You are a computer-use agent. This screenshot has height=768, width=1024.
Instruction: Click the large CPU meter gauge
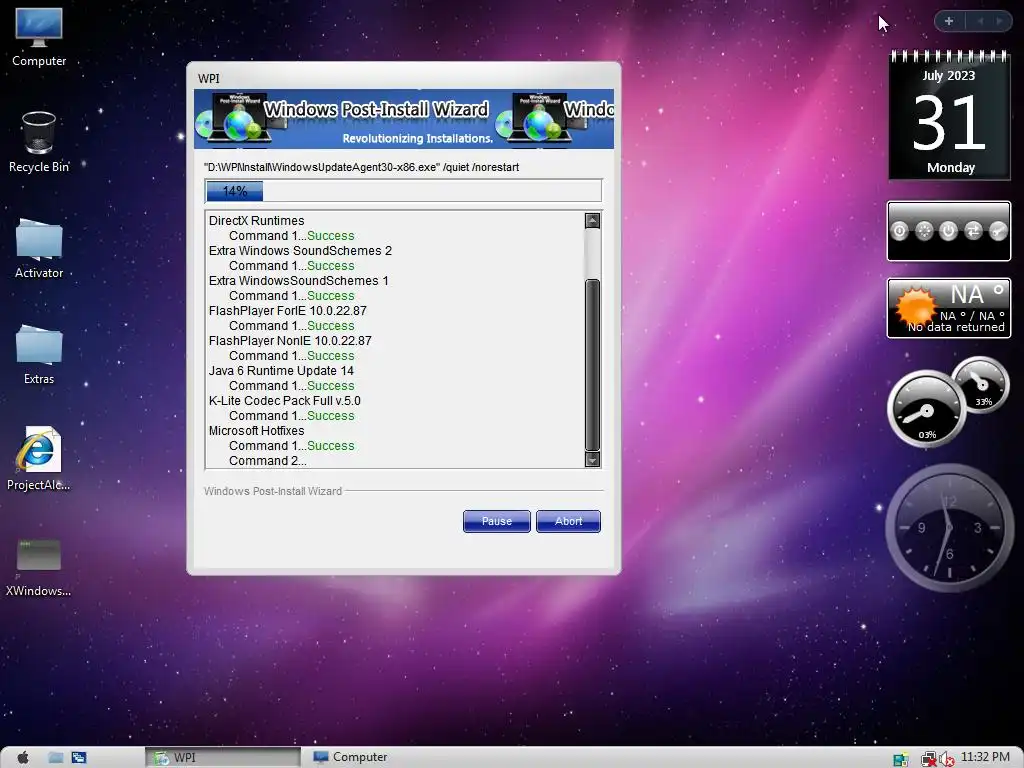(x=926, y=409)
